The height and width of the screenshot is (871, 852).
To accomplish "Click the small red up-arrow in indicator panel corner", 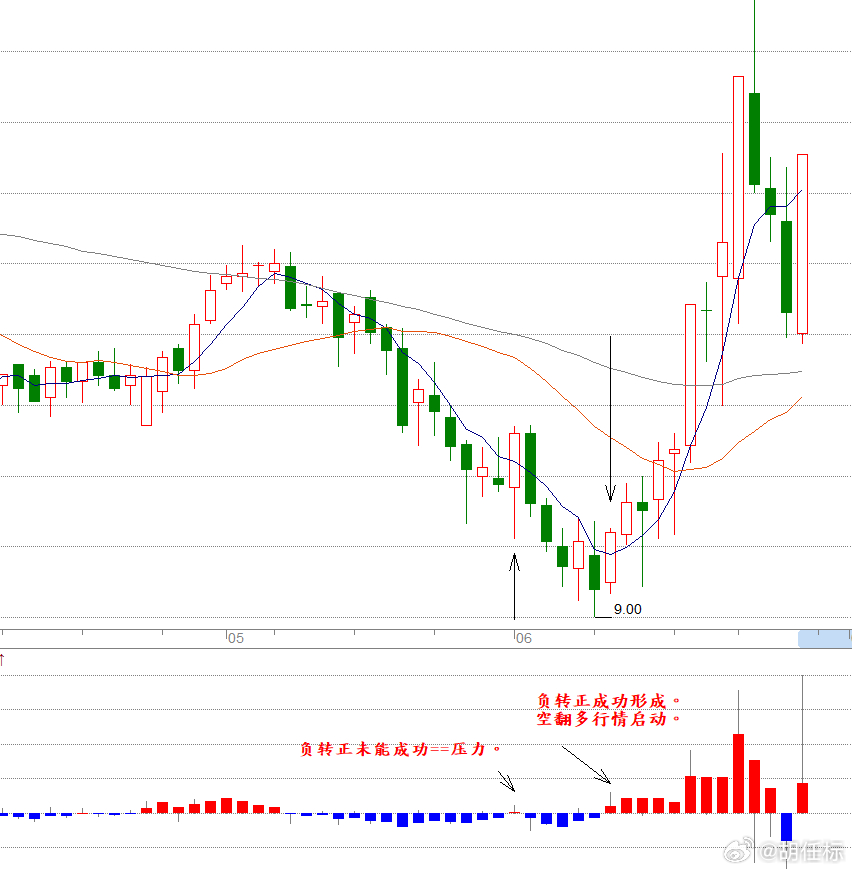I will click(x=2, y=660).
